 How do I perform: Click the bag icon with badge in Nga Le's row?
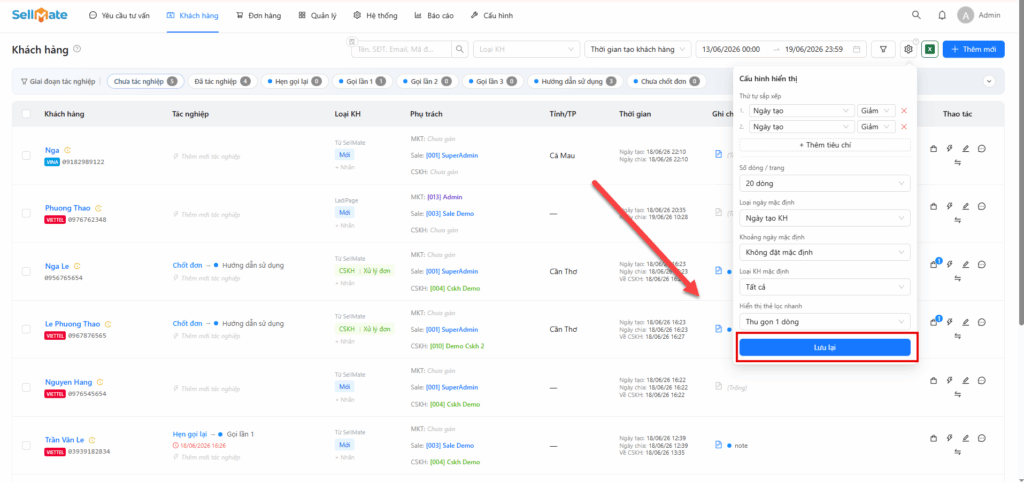coord(935,264)
